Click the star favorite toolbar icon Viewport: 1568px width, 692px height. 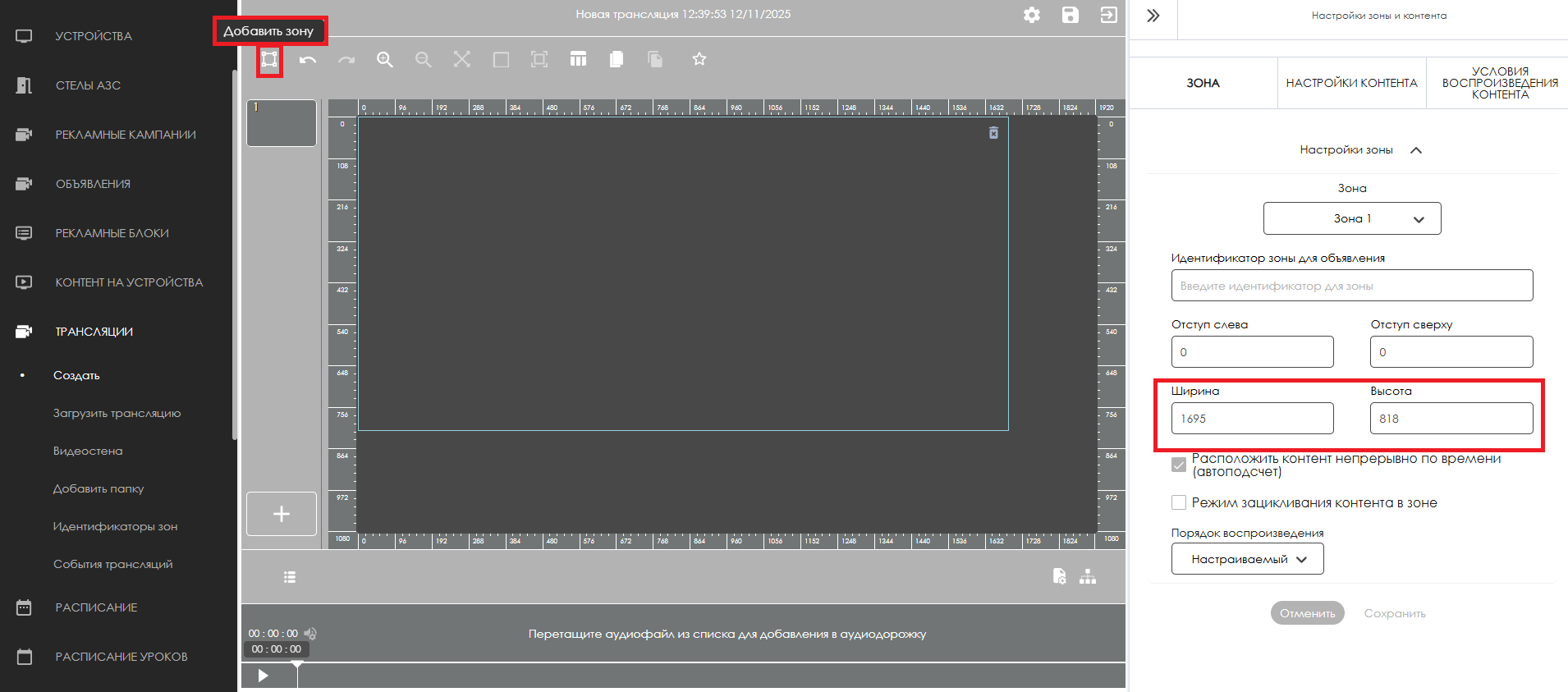699,59
